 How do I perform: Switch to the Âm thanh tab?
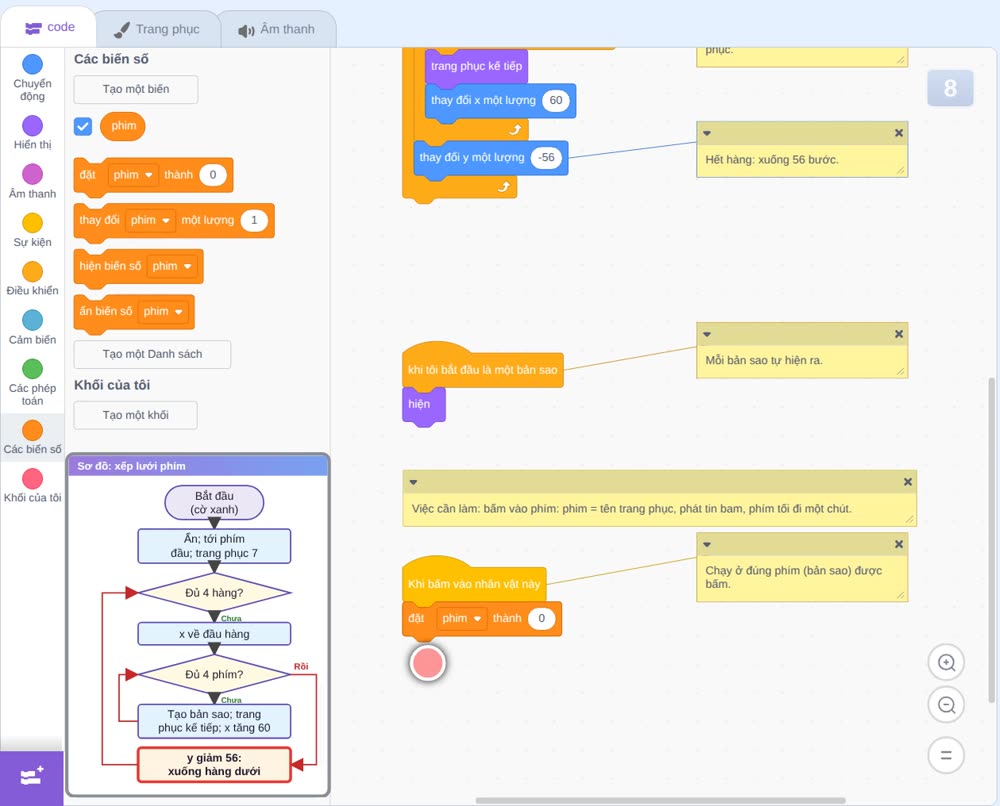click(x=277, y=29)
